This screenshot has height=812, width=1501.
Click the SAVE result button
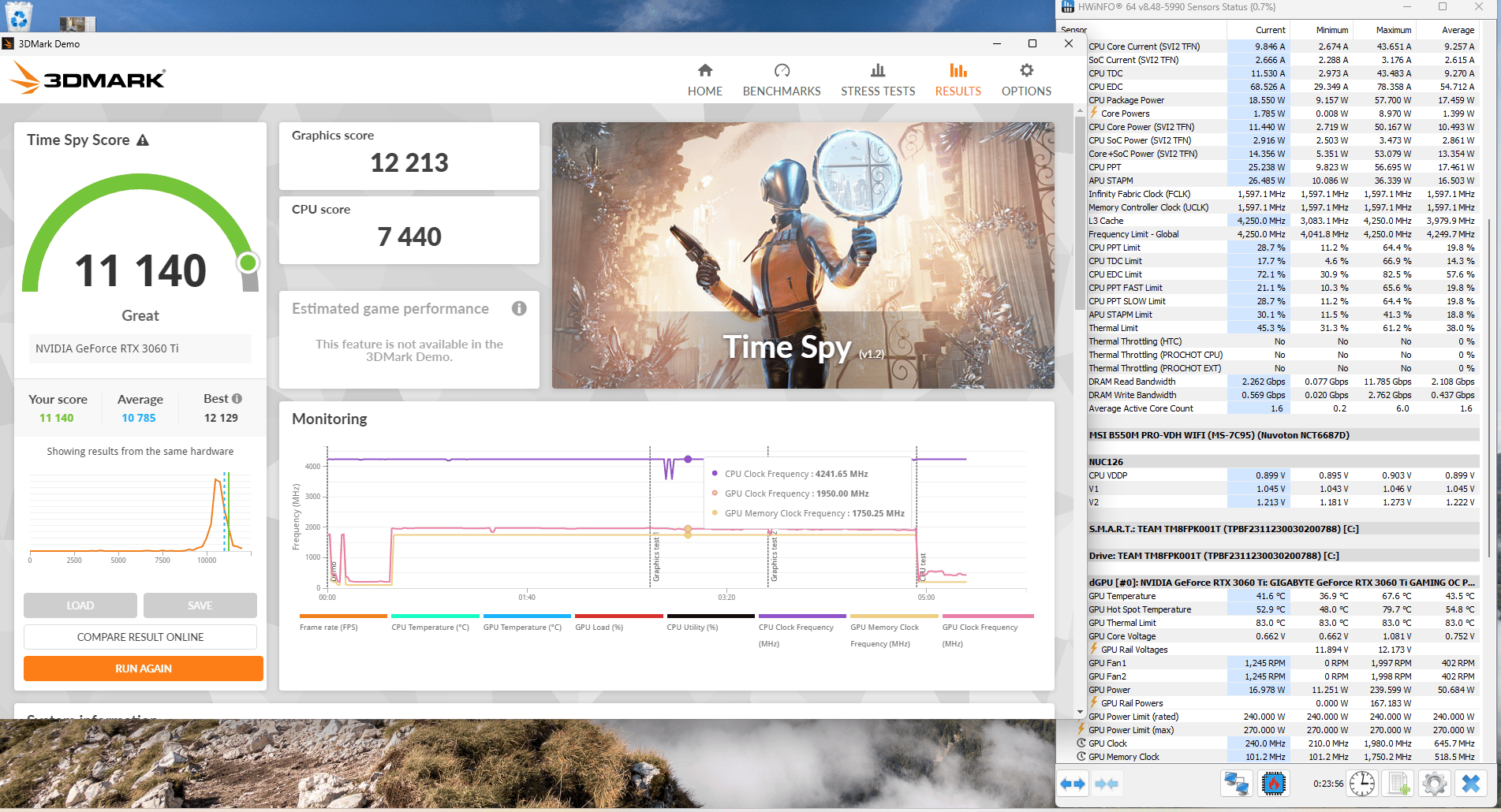(200, 605)
